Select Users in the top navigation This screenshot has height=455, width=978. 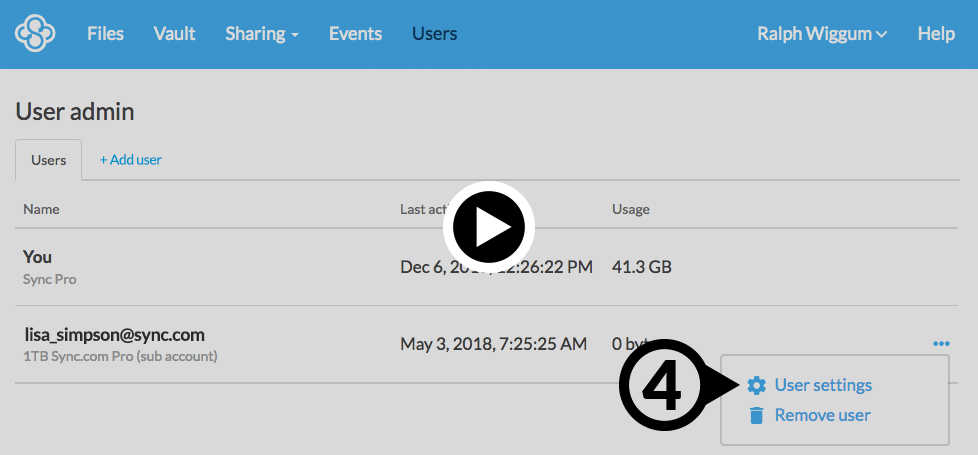click(x=434, y=34)
